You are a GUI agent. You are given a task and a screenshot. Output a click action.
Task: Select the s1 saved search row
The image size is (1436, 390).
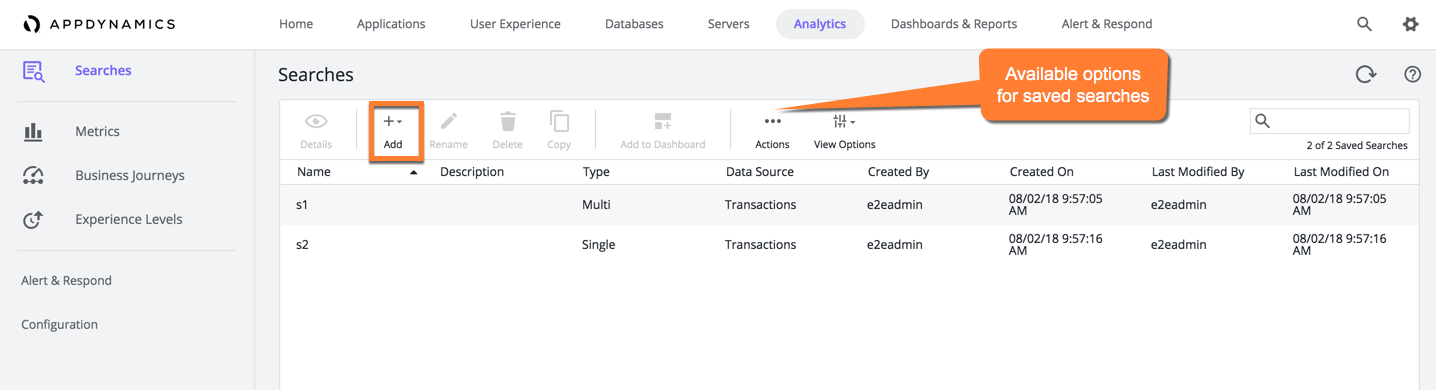coord(848,205)
